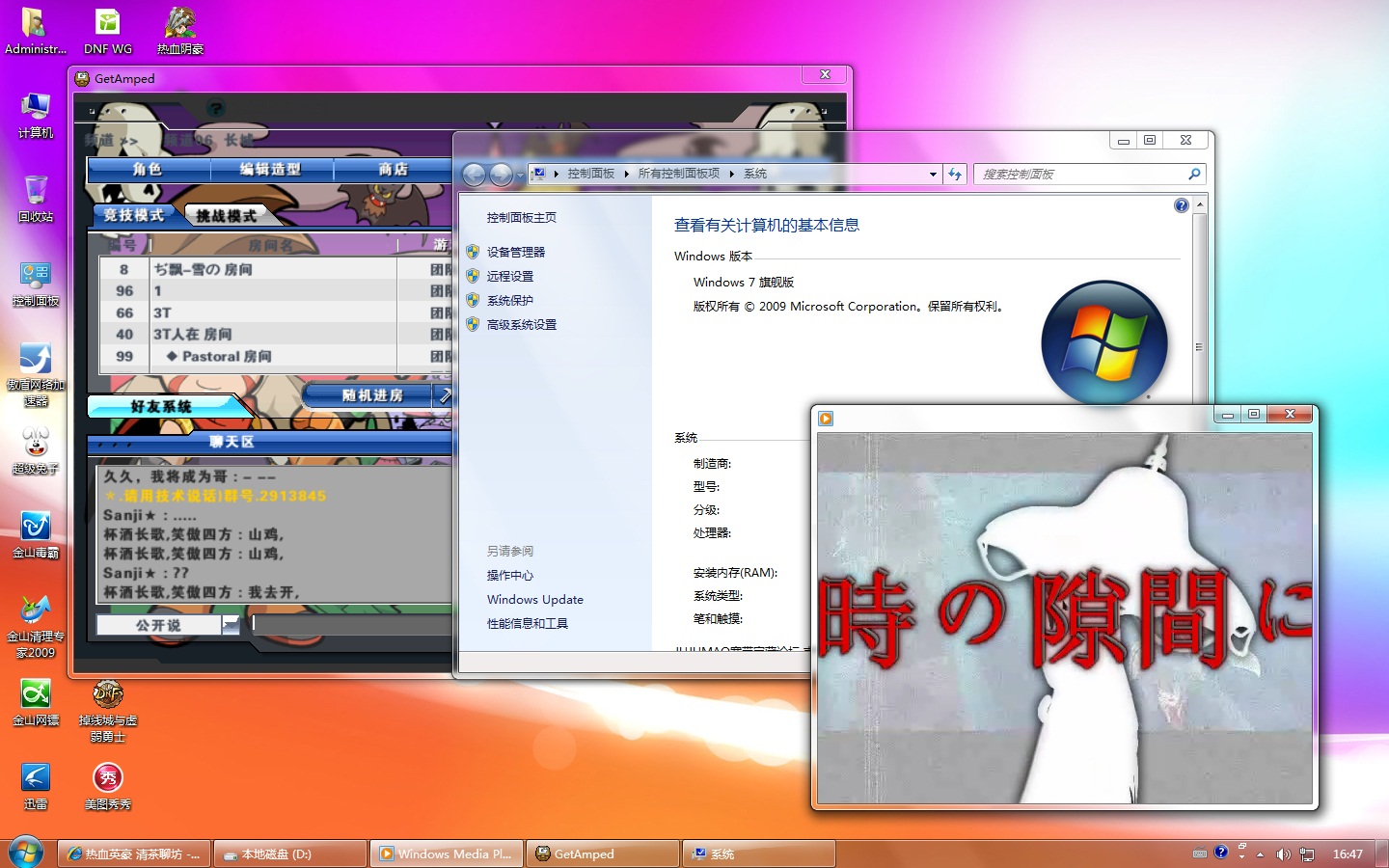The image size is (1389, 868).
Task: Open the 商店 tab in GetAmped
Action: pyautogui.click(x=393, y=170)
